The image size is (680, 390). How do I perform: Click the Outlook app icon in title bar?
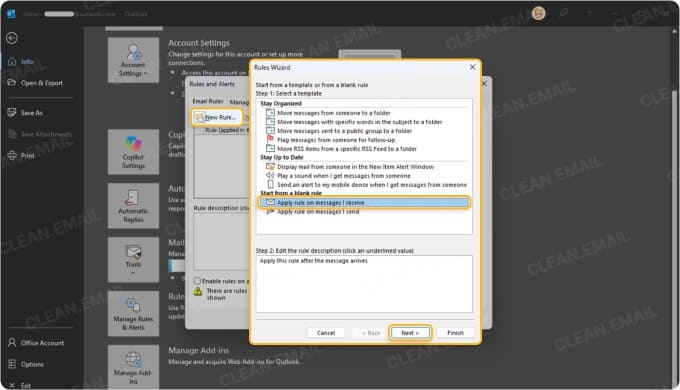(x=11, y=13)
